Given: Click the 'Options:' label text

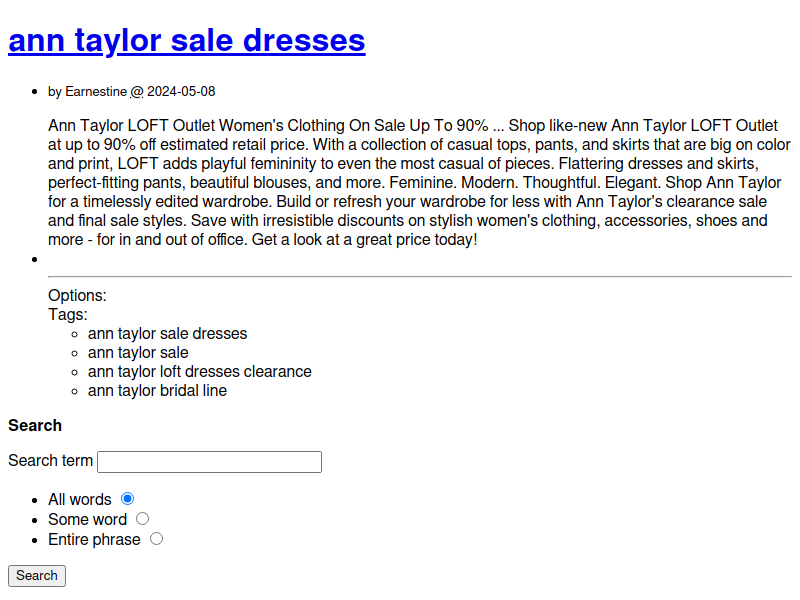Looking at the screenshot, I should pyautogui.click(x=77, y=295).
